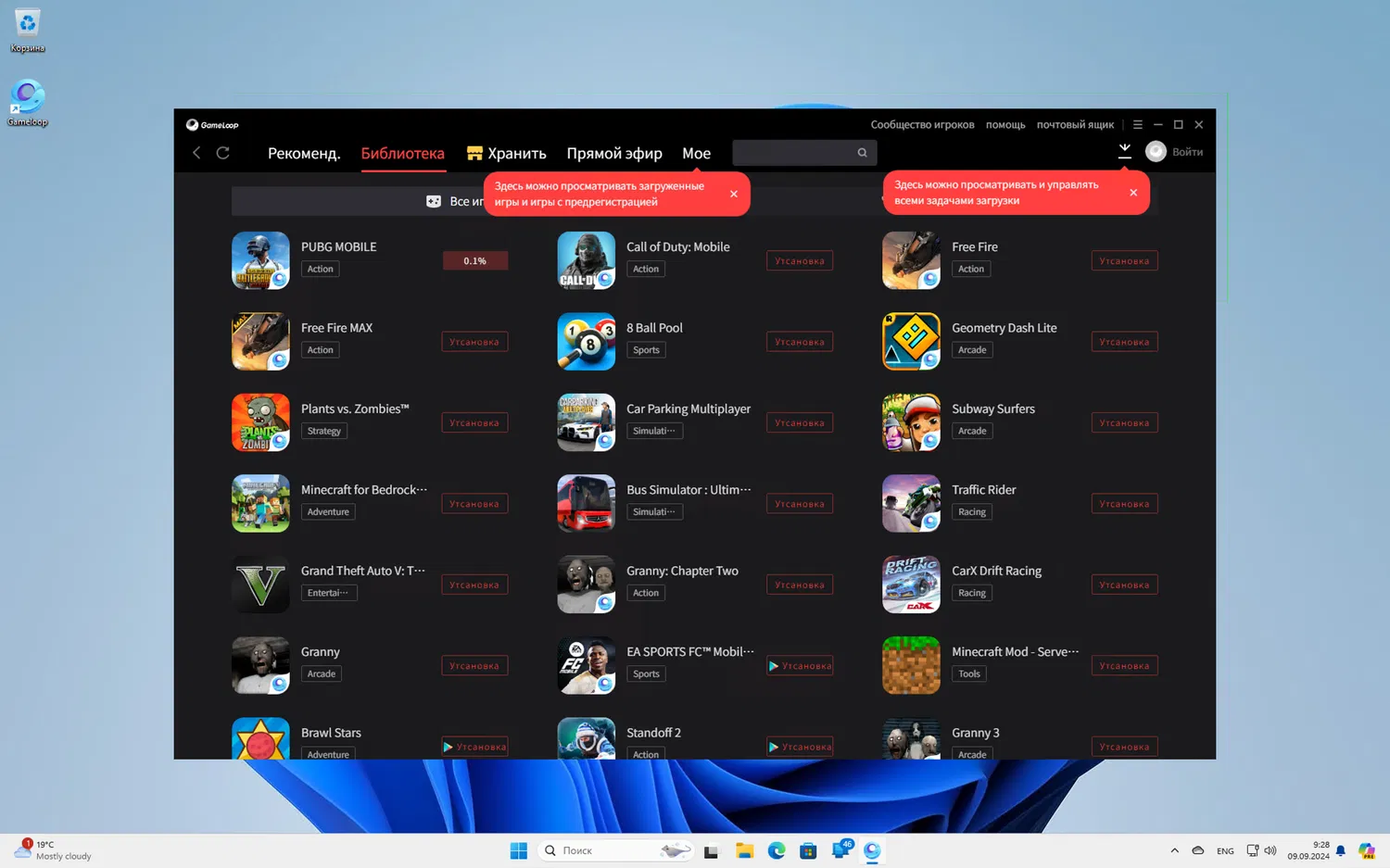Select the Standoff 2 game title

pos(653,733)
